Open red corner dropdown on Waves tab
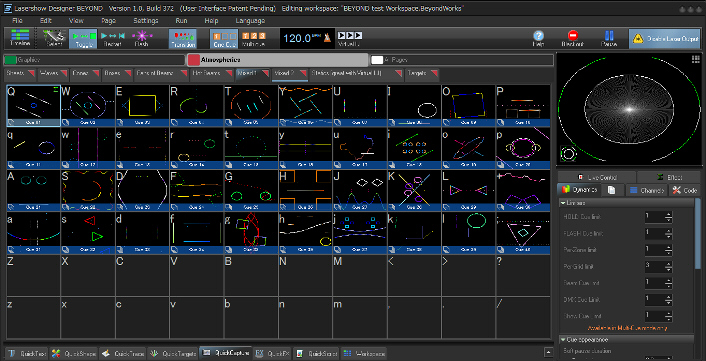 point(63,73)
